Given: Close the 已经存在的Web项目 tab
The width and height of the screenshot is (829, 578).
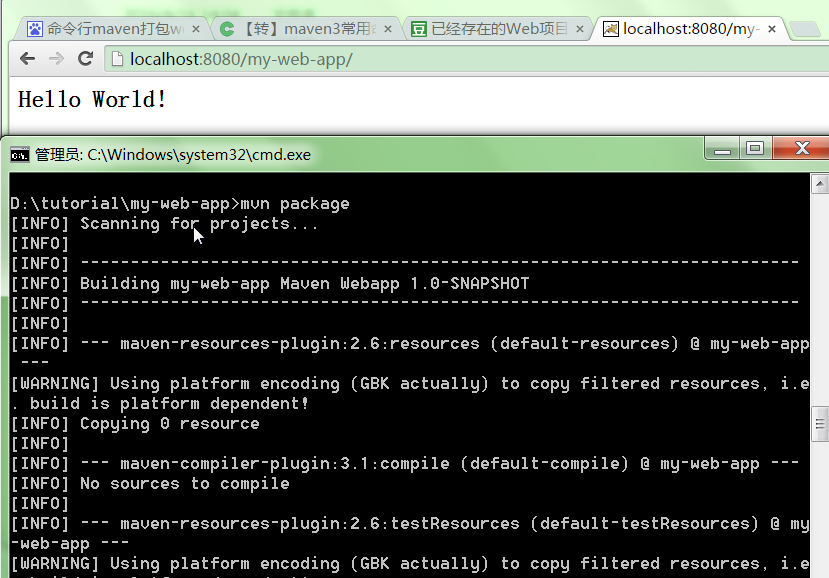Looking at the screenshot, I should coord(580,29).
